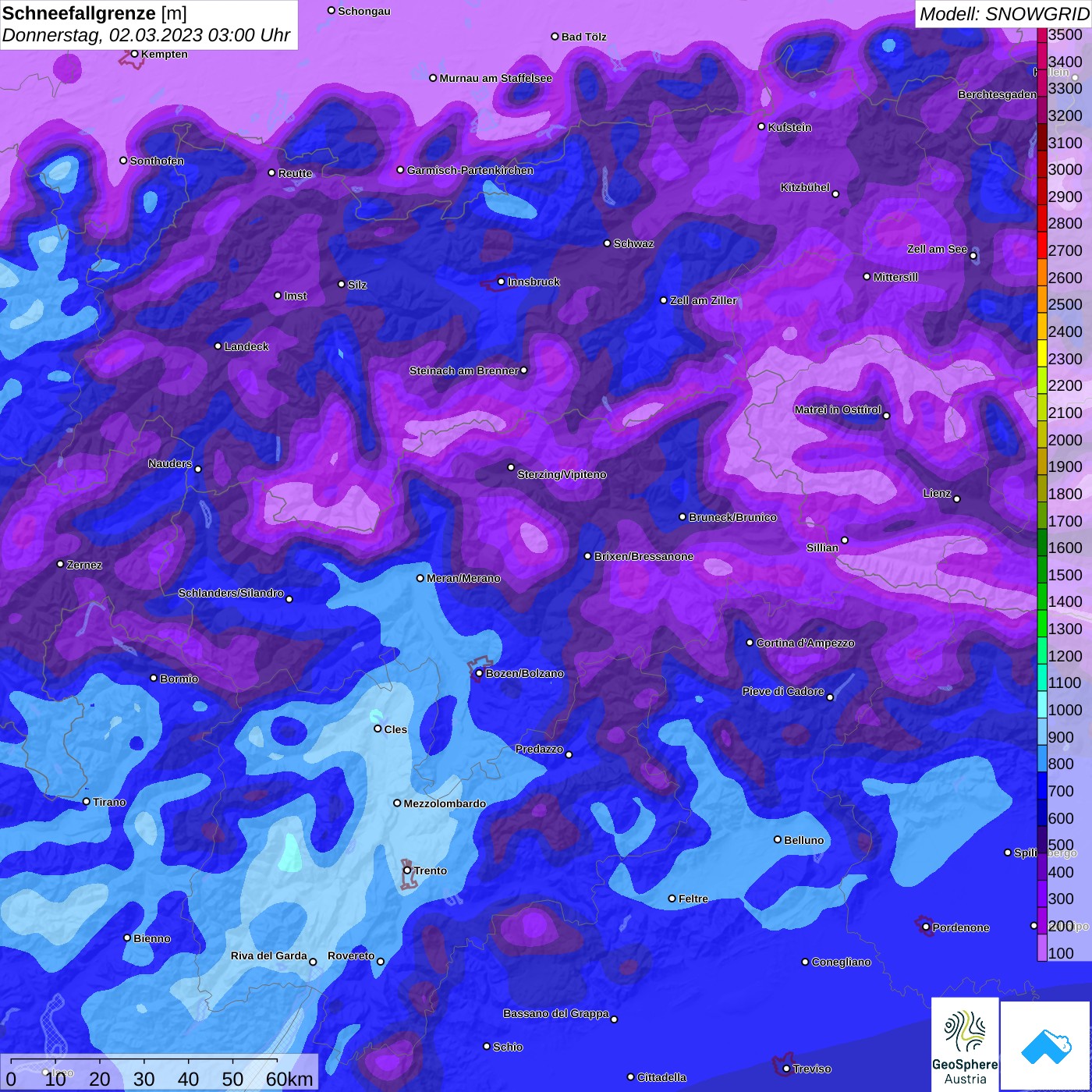This screenshot has width=1092, height=1092.
Task: Click the Schongau label
Action: [364, 11]
